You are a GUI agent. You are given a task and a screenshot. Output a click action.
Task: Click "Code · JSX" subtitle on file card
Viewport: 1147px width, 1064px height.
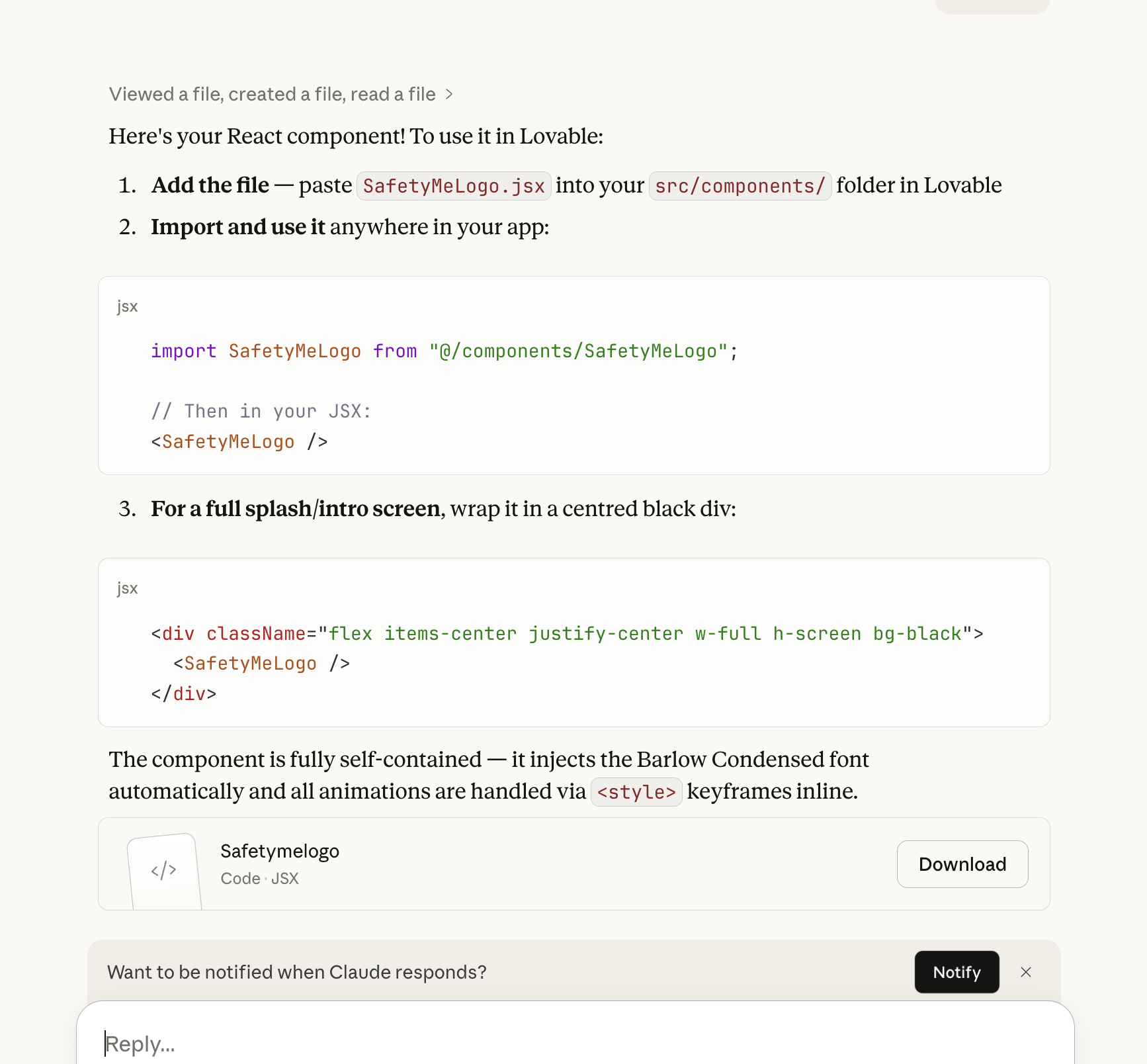pyautogui.click(x=259, y=879)
